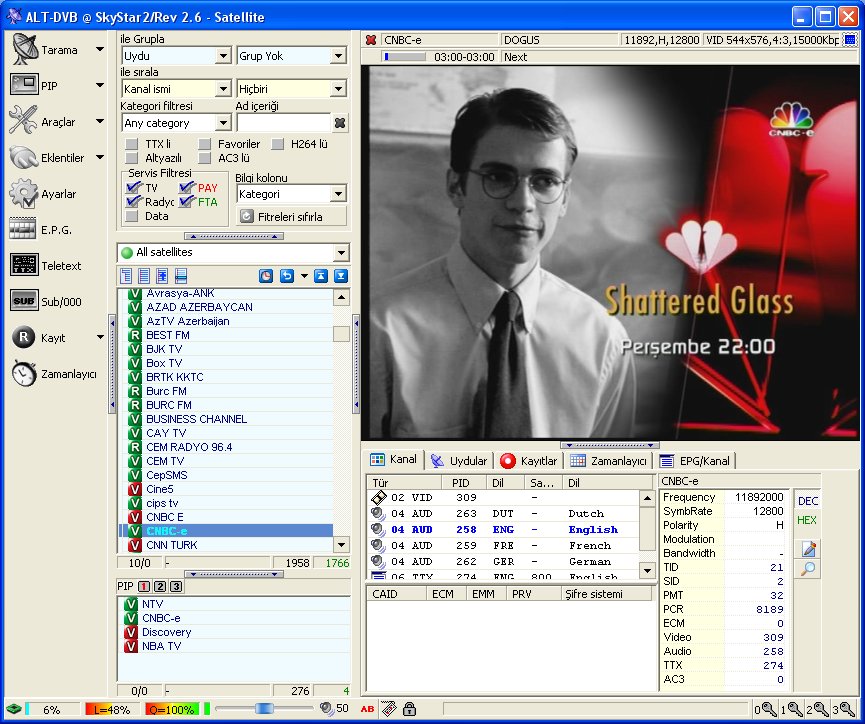Open the Zamanlayıcı tab
Screen dimensions: 865x724
[x=608, y=461]
